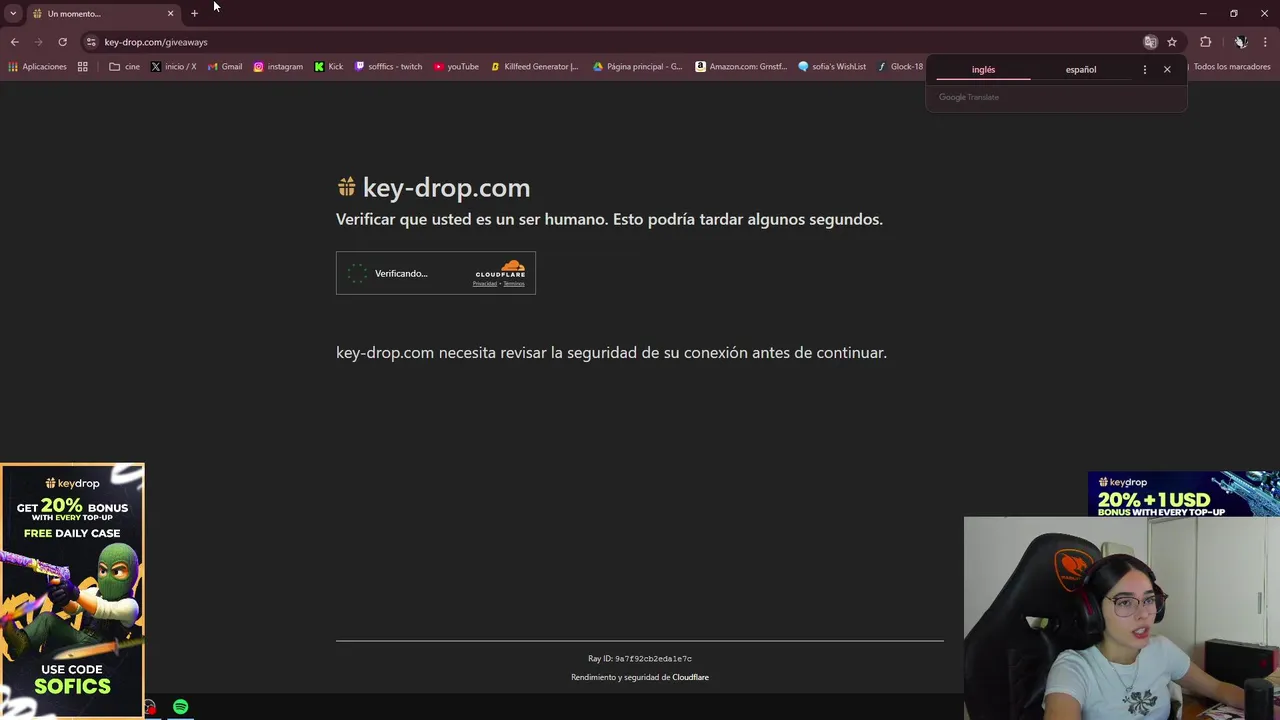This screenshot has height=720, width=1280.
Task: Open the sofia's WishList bookmark
Action: pos(832,67)
